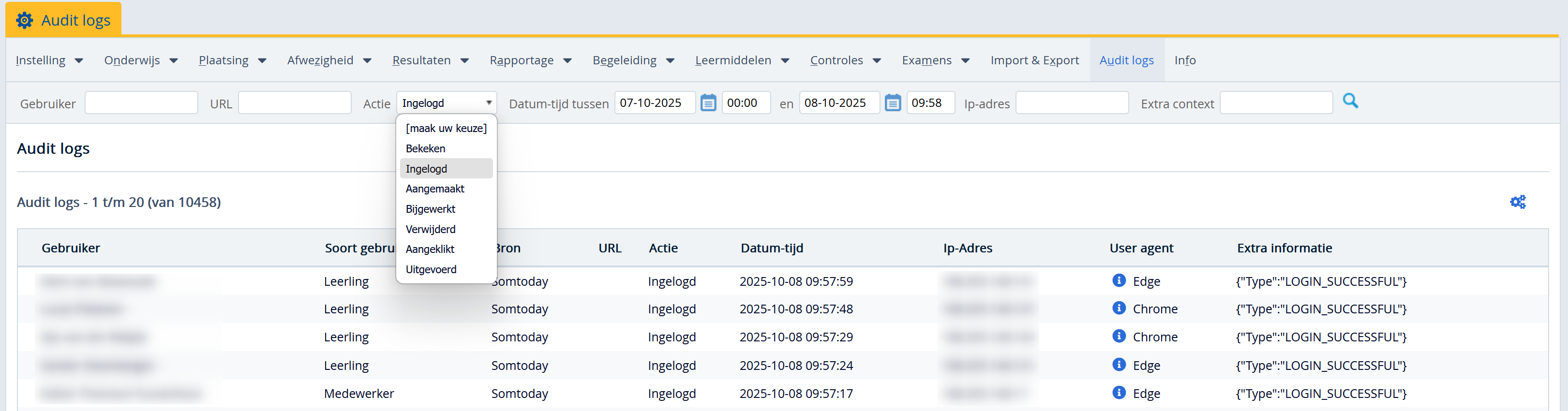Open the start date calendar picker
1568x411 pixels.
708,103
